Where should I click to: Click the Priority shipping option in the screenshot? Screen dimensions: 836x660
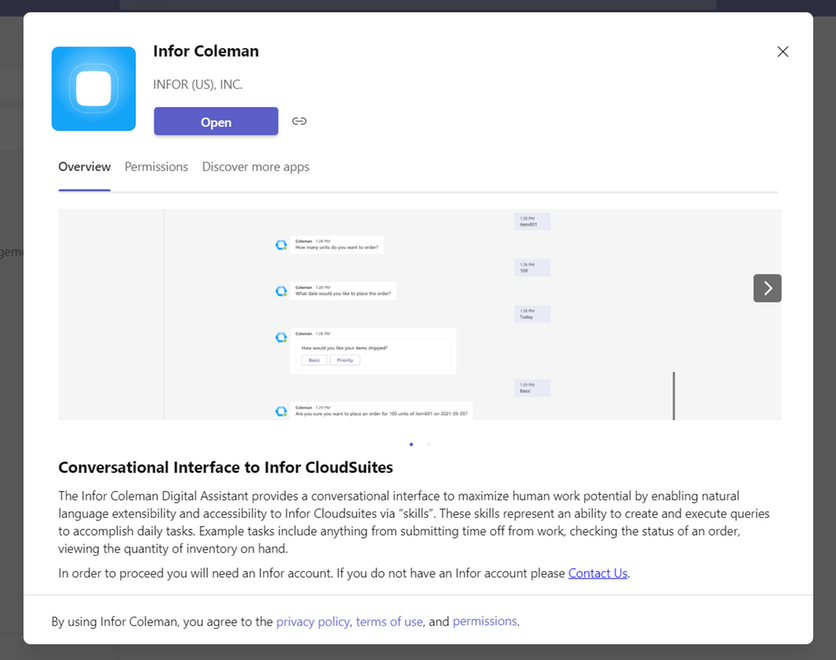click(343, 360)
